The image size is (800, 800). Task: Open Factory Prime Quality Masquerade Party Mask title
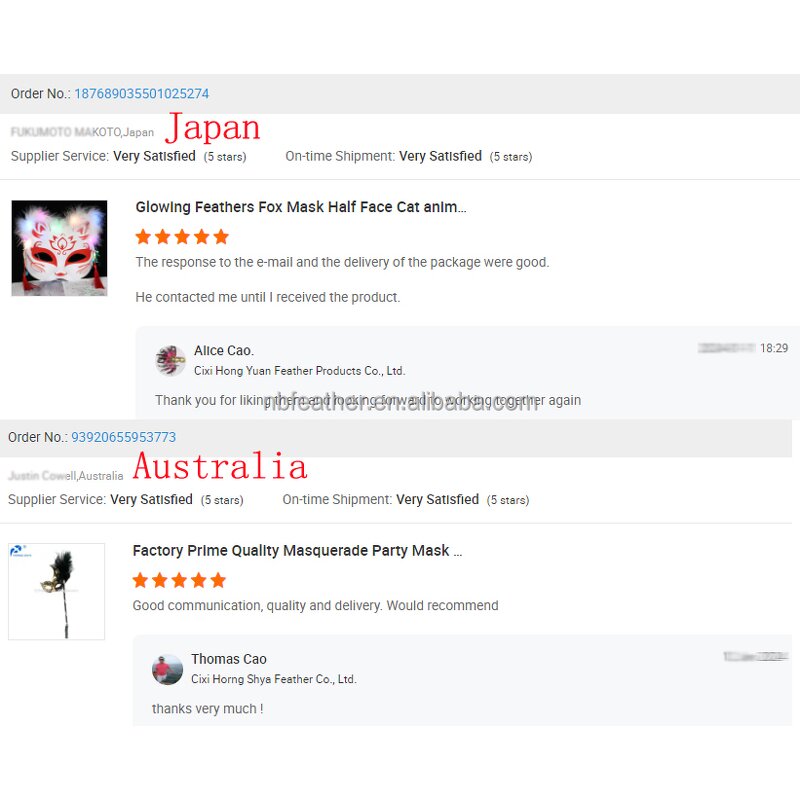tap(297, 551)
